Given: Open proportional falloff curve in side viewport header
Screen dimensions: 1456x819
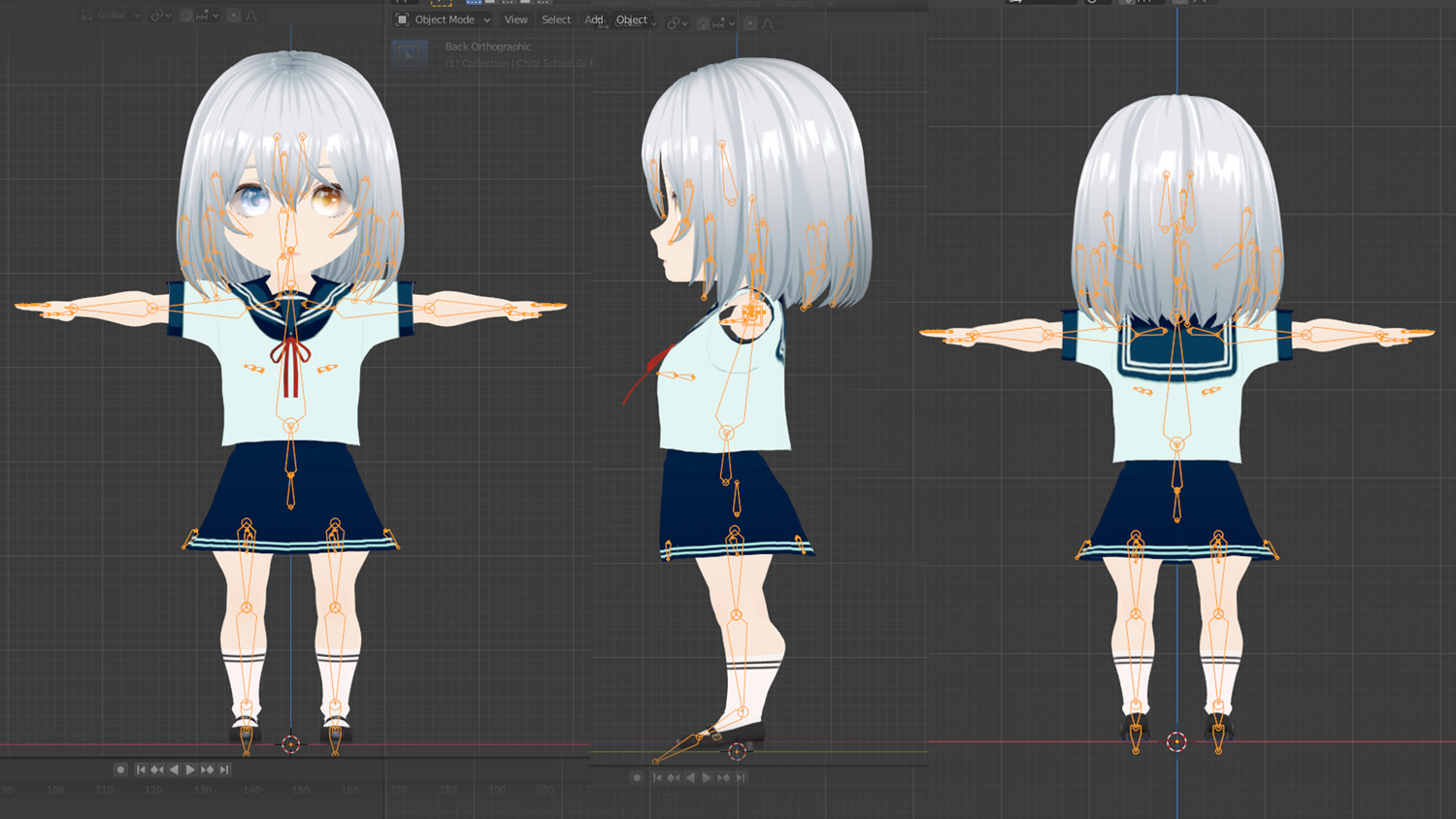Looking at the screenshot, I should (x=769, y=23).
